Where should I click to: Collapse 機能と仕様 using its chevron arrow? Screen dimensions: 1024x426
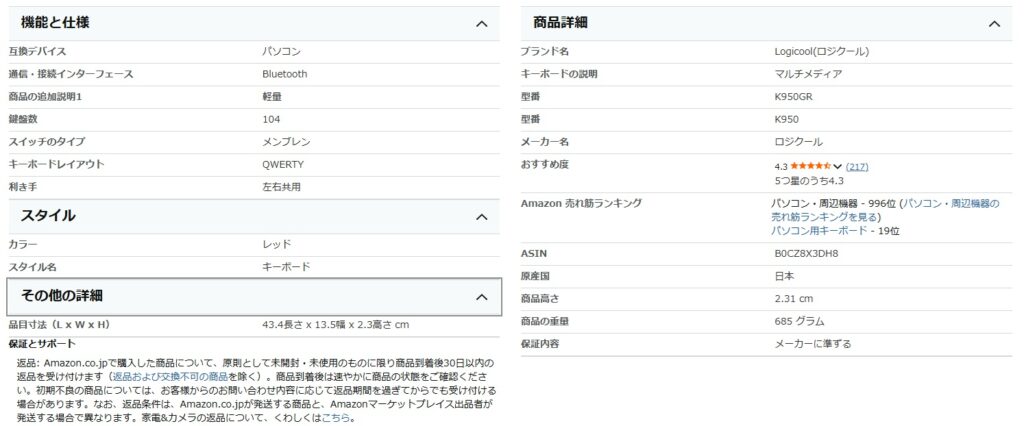481,23
